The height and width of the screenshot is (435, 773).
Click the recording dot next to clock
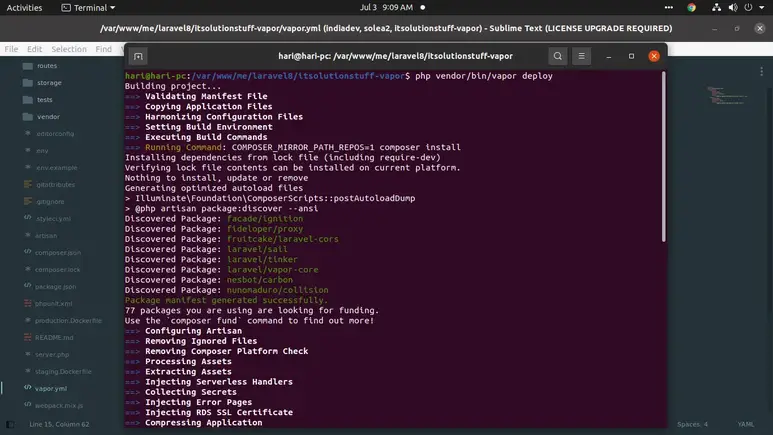pos(422,7)
